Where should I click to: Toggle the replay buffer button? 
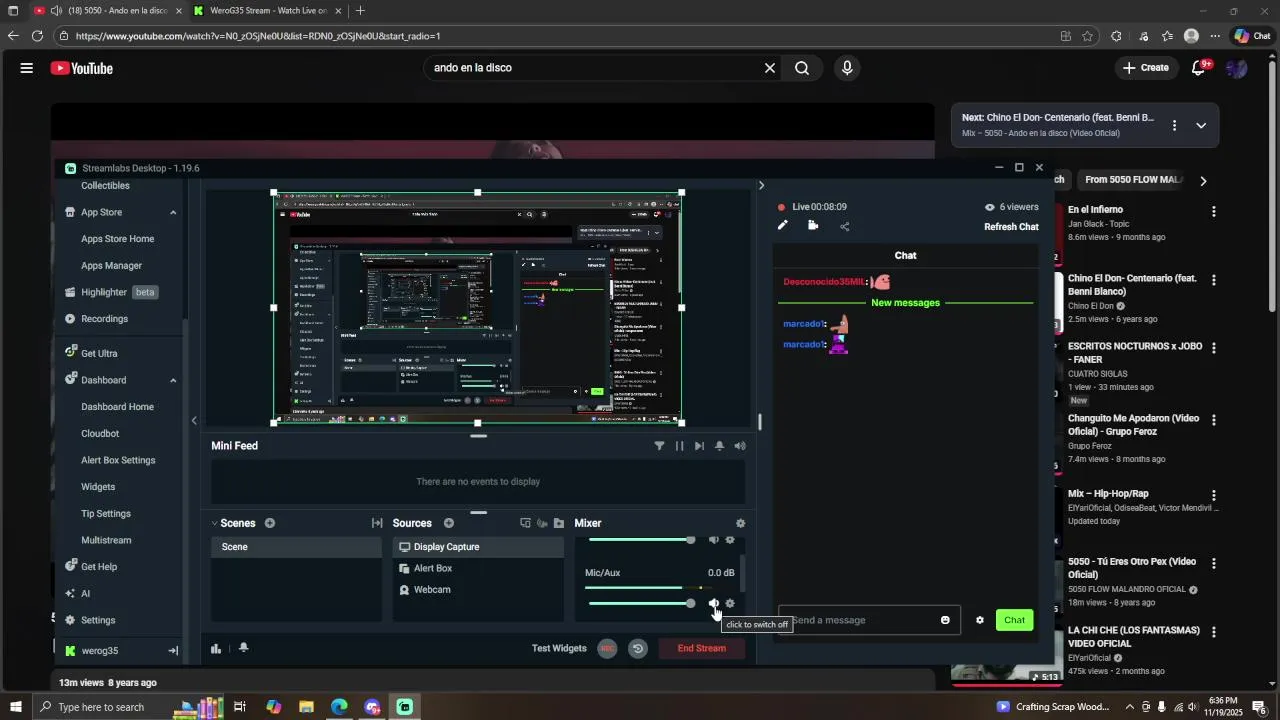pos(638,648)
